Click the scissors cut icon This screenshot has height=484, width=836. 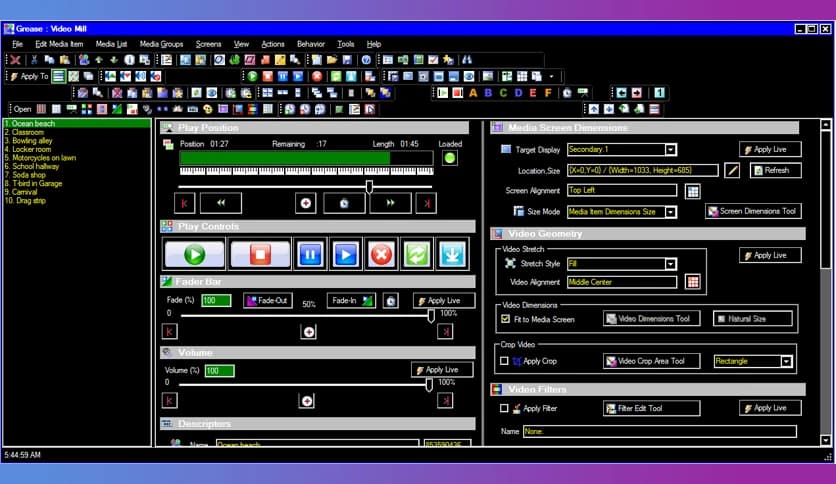click(x=34, y=60)
